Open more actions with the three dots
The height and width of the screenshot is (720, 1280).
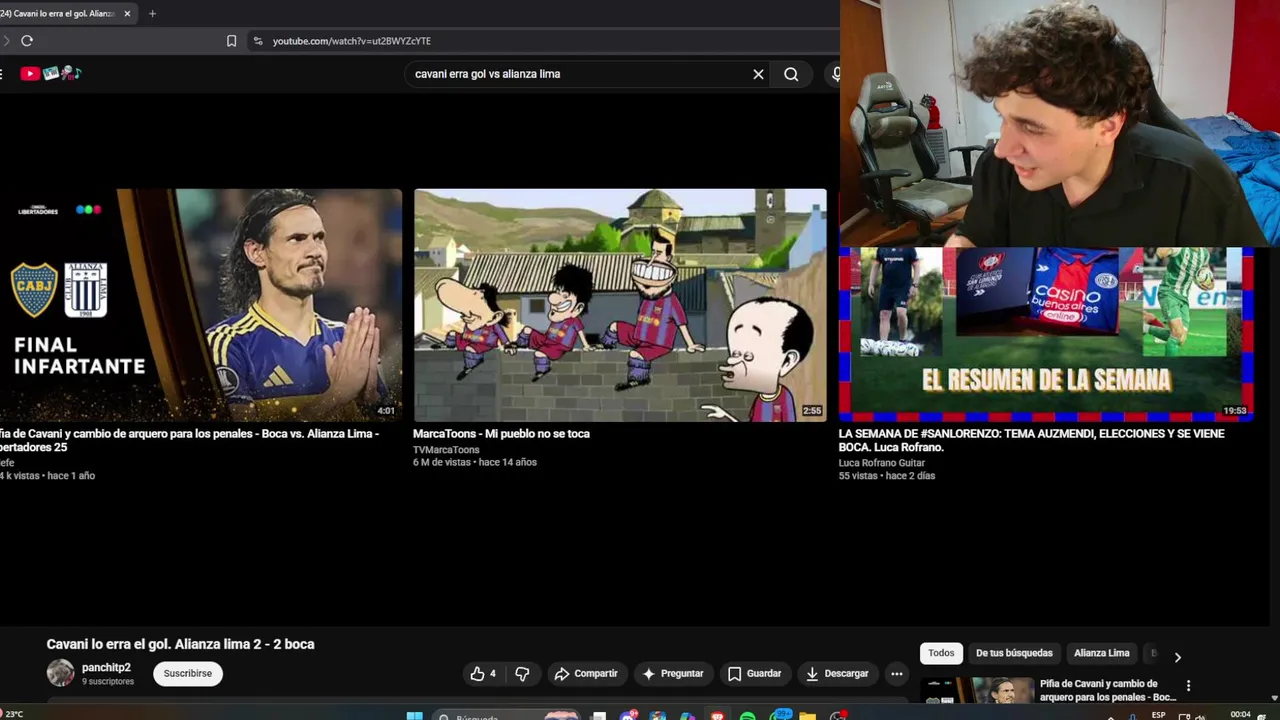tap(897, 674)
